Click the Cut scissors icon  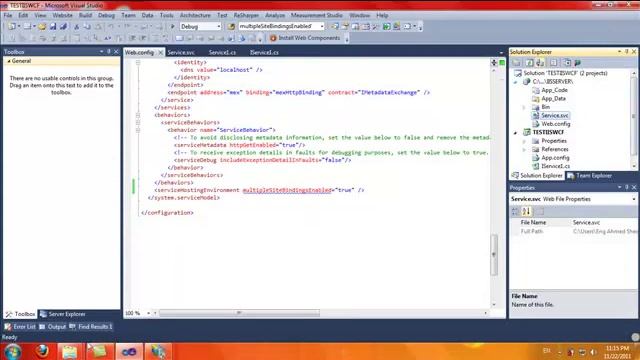pos(76,27)
